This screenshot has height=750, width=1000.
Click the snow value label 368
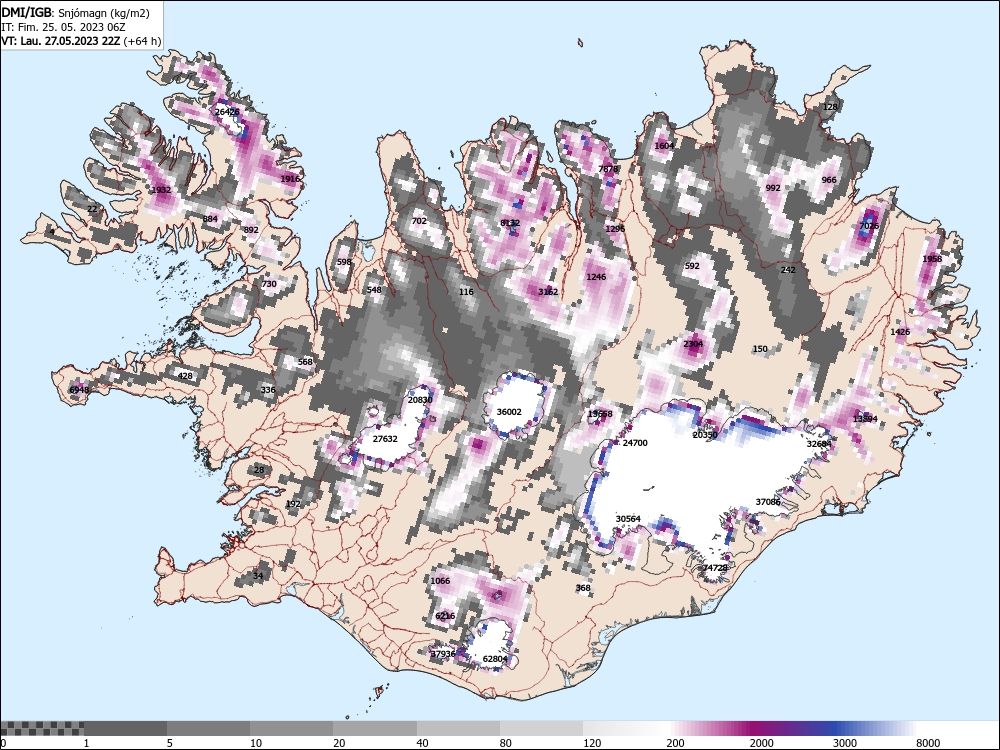point(583,589)
